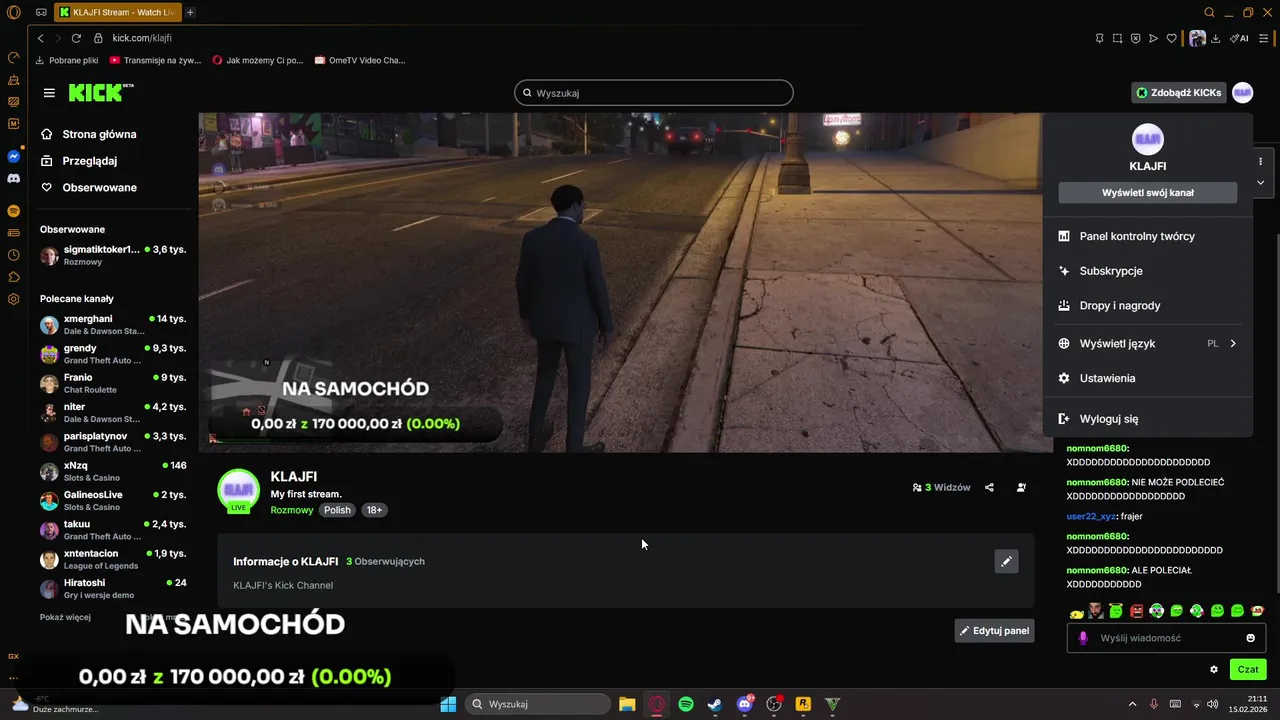Click the ad blocker shield icon
Viewport: 1280px width, 720px height.
[1135, 38]
